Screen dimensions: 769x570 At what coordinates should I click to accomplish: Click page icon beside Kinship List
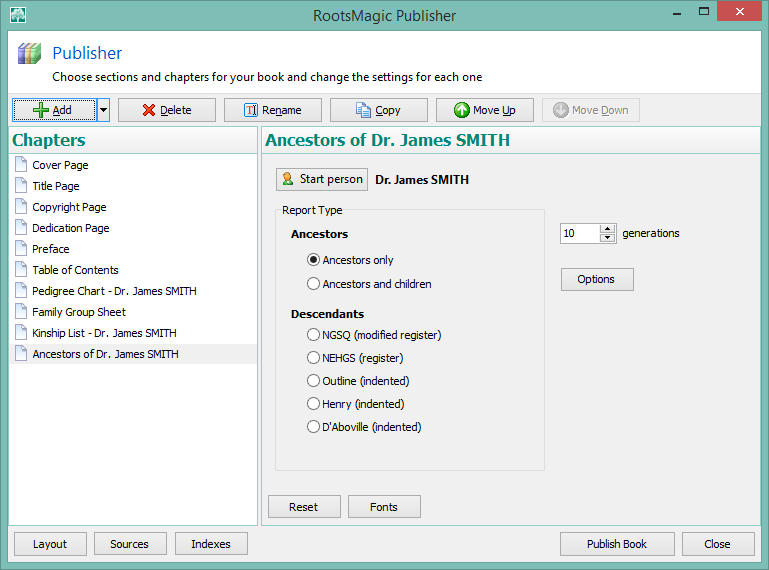pos(21,333)
